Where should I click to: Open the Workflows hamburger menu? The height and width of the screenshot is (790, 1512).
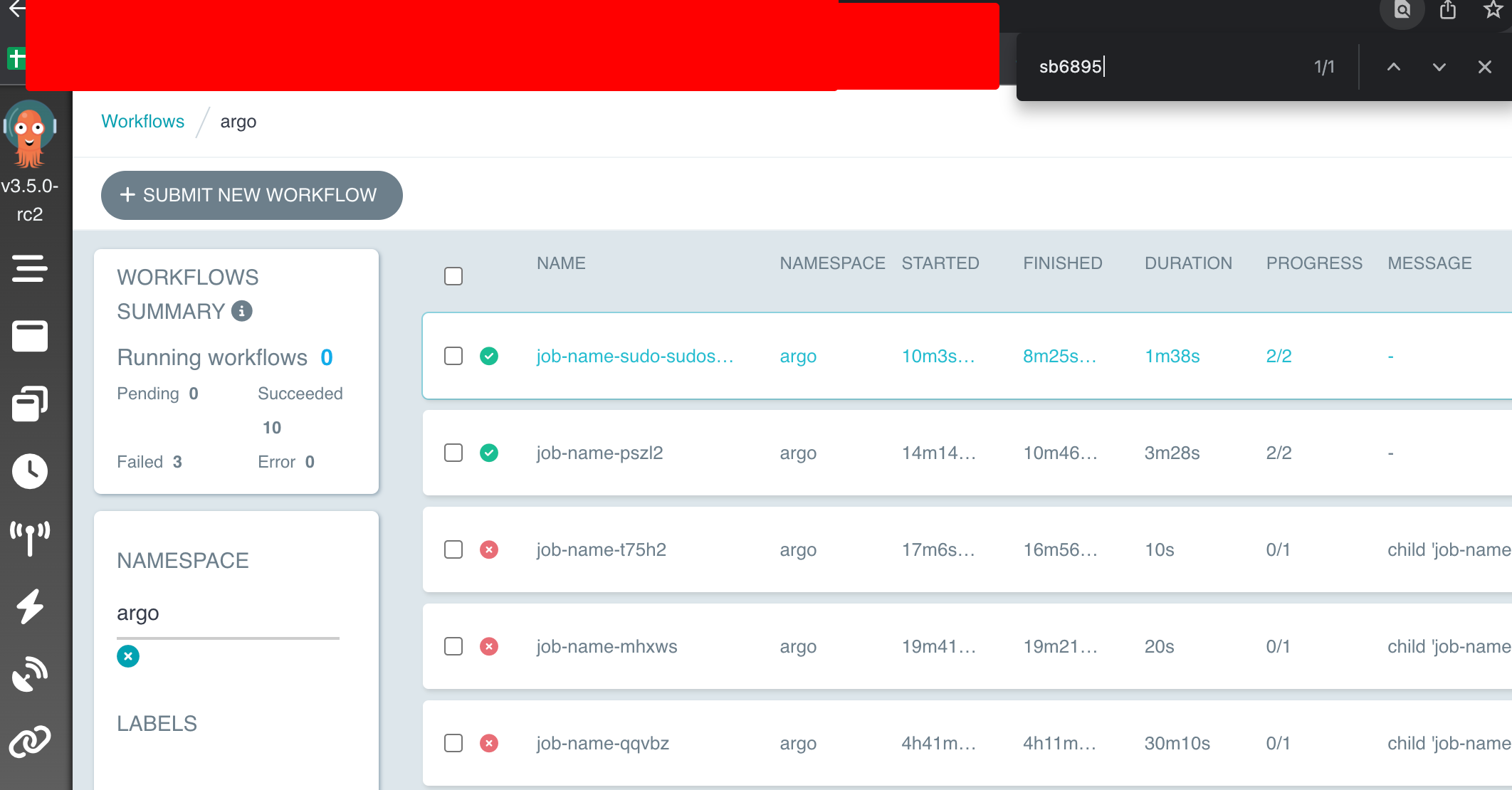click(x=31, y=269)
